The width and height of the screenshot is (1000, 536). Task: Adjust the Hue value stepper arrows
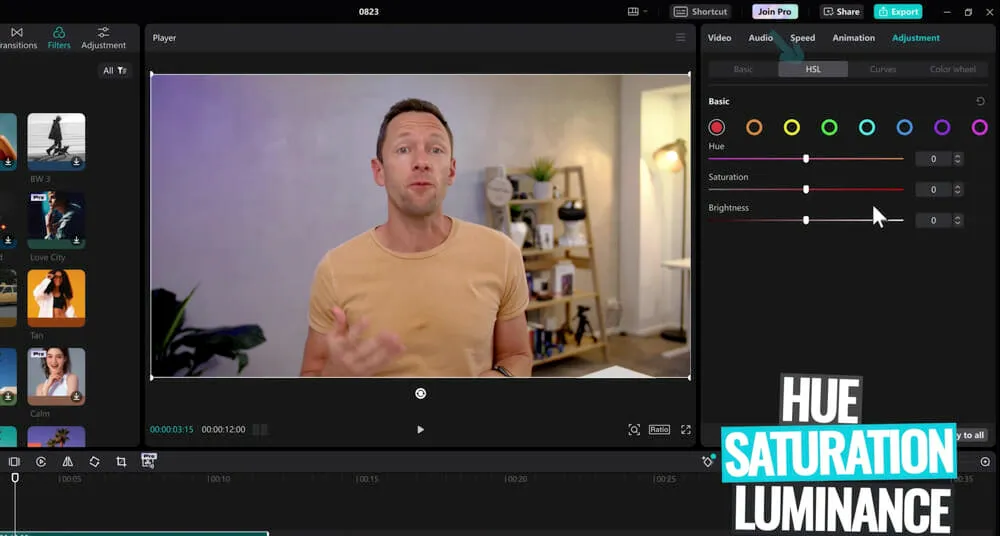tap(958, 159)
